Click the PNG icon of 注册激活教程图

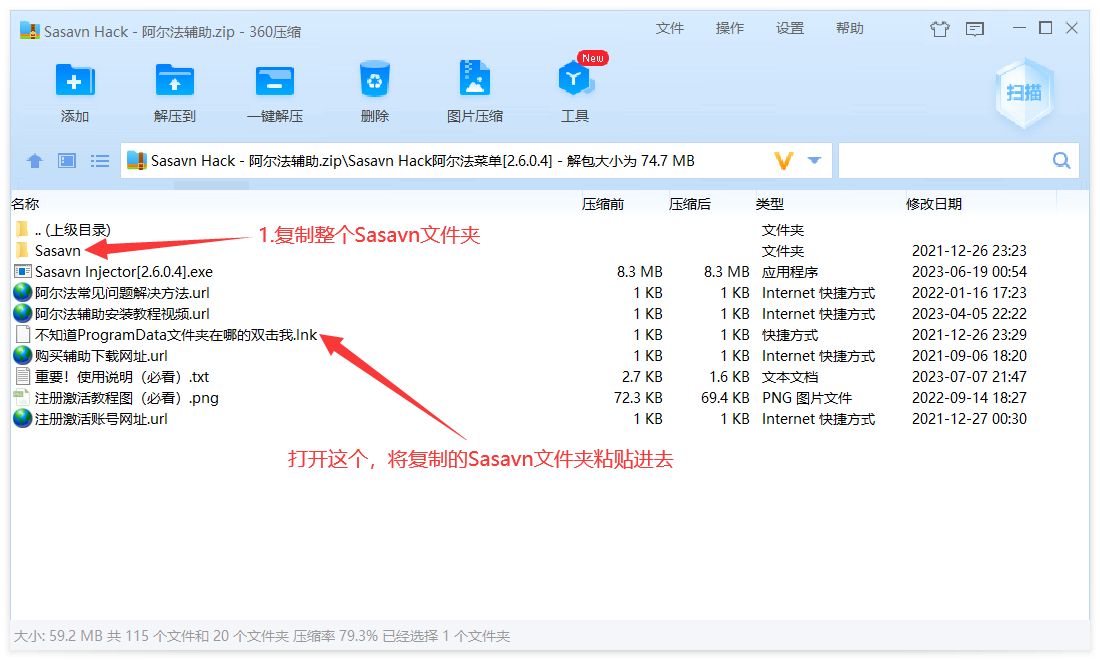(22, 398)
